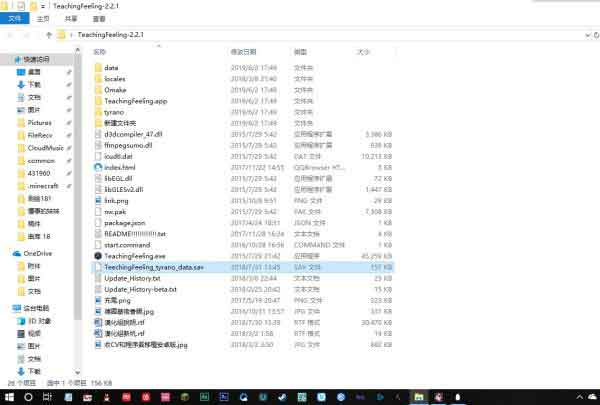Open Steam from the taskbar
The image size is (600, 405).
(282, 397)
